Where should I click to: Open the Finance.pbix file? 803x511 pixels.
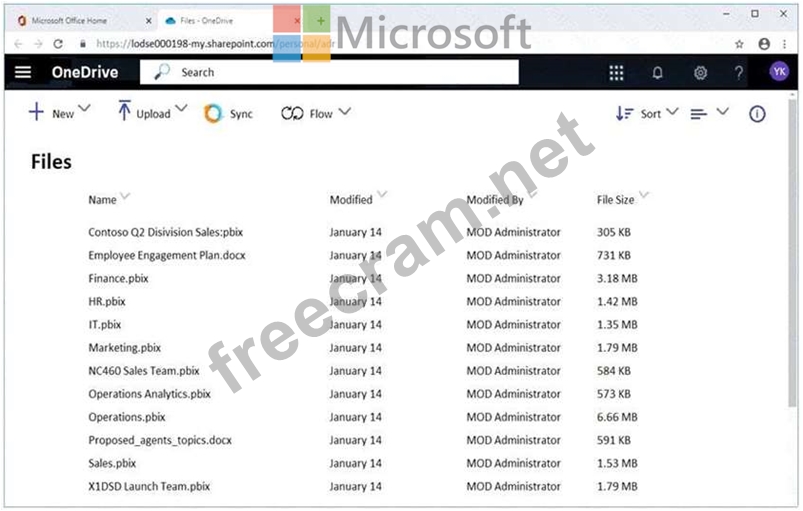[x=118, y=279]
